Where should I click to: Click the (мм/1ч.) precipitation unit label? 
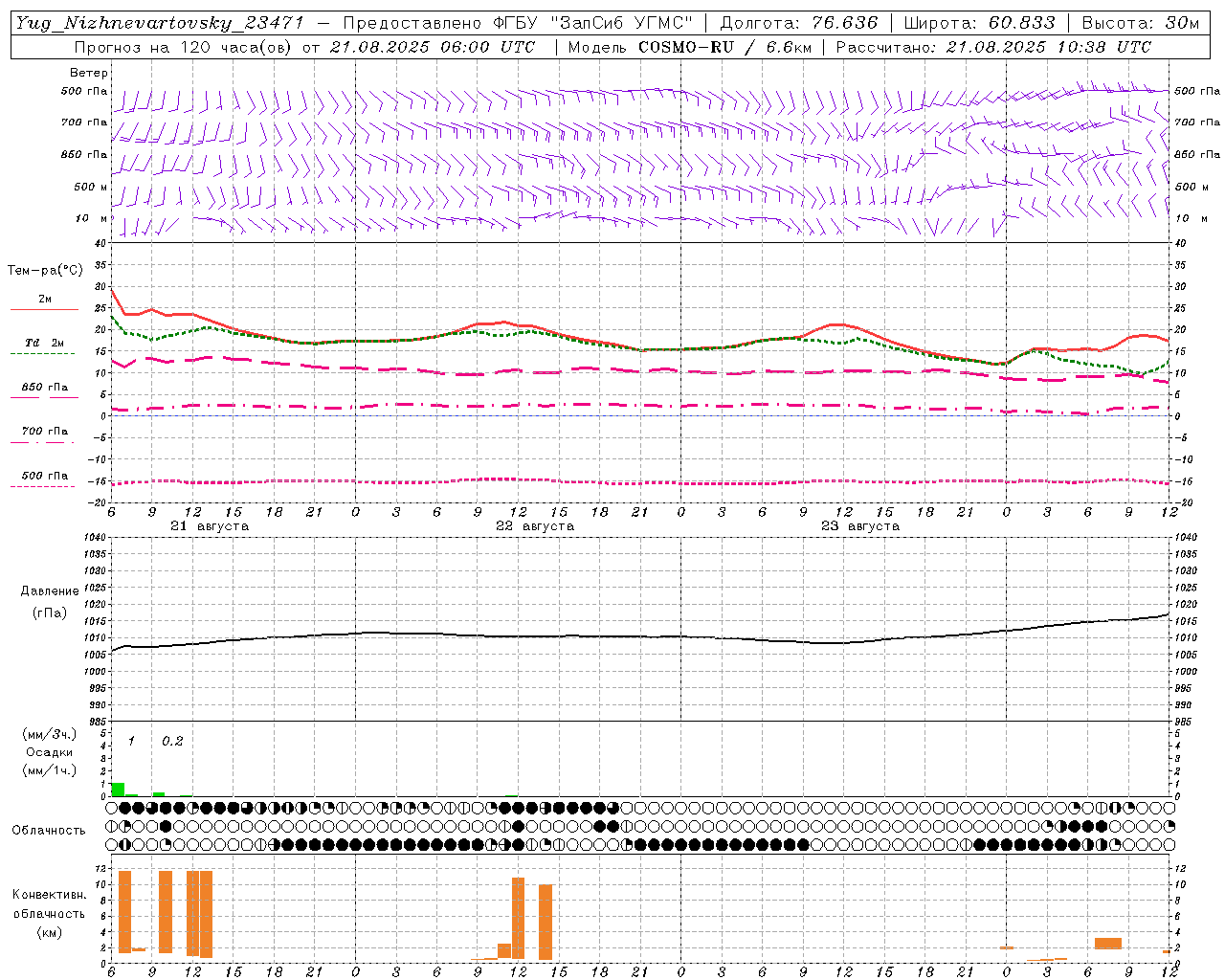click(49, 770)
